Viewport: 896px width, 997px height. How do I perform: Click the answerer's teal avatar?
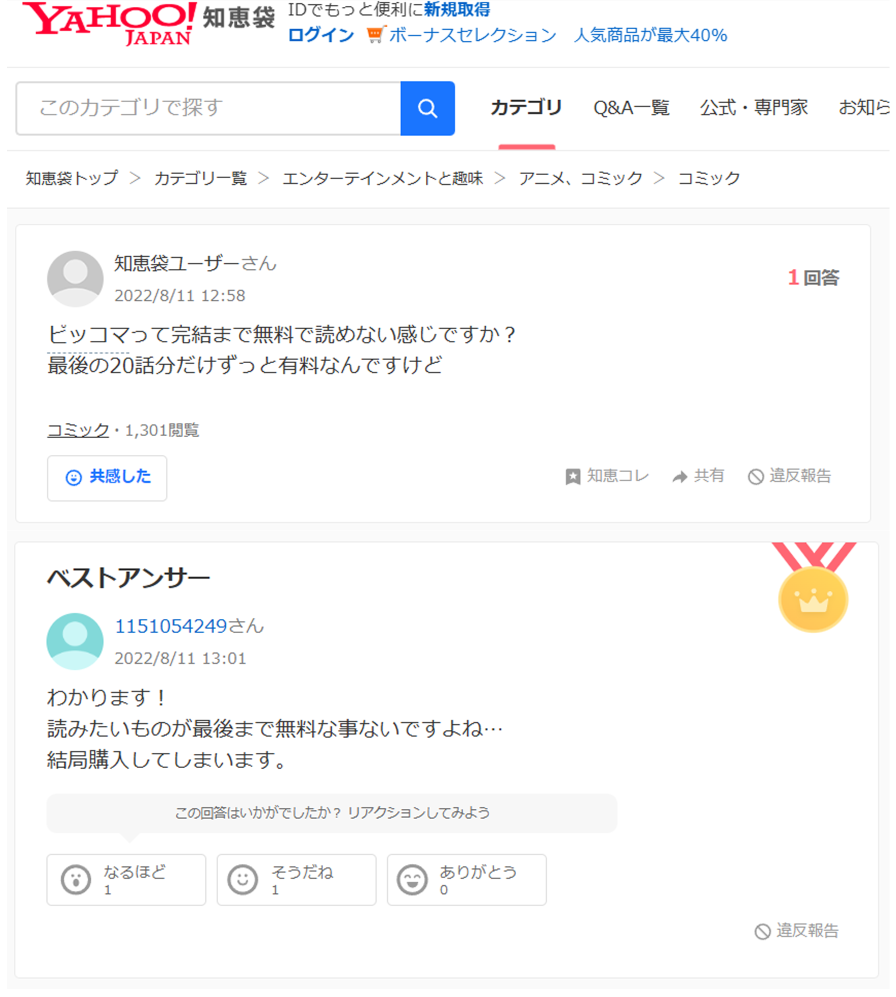[x=75, y=641]
